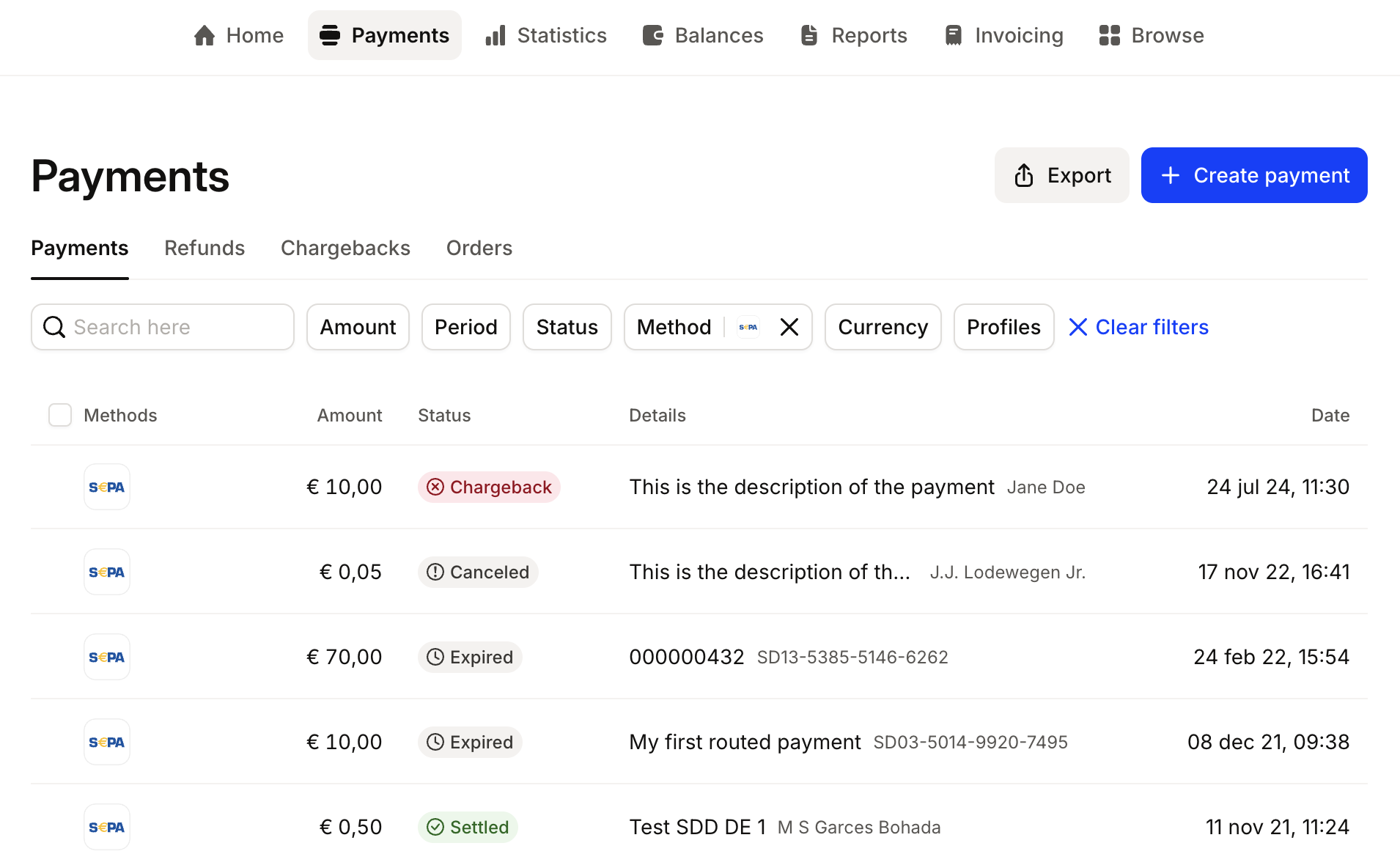This screenshot has width=1400, height=865.
Task: Click the Balances wallet icon
Action: point(652,35)
